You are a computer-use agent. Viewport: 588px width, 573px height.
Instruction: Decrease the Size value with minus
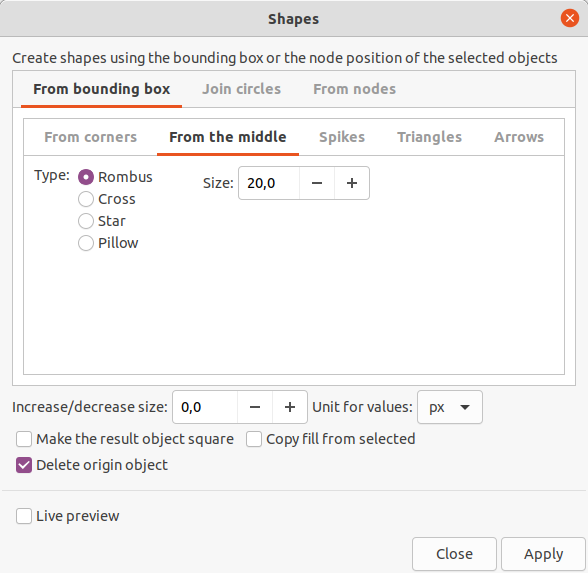click(x=317, y=183)
